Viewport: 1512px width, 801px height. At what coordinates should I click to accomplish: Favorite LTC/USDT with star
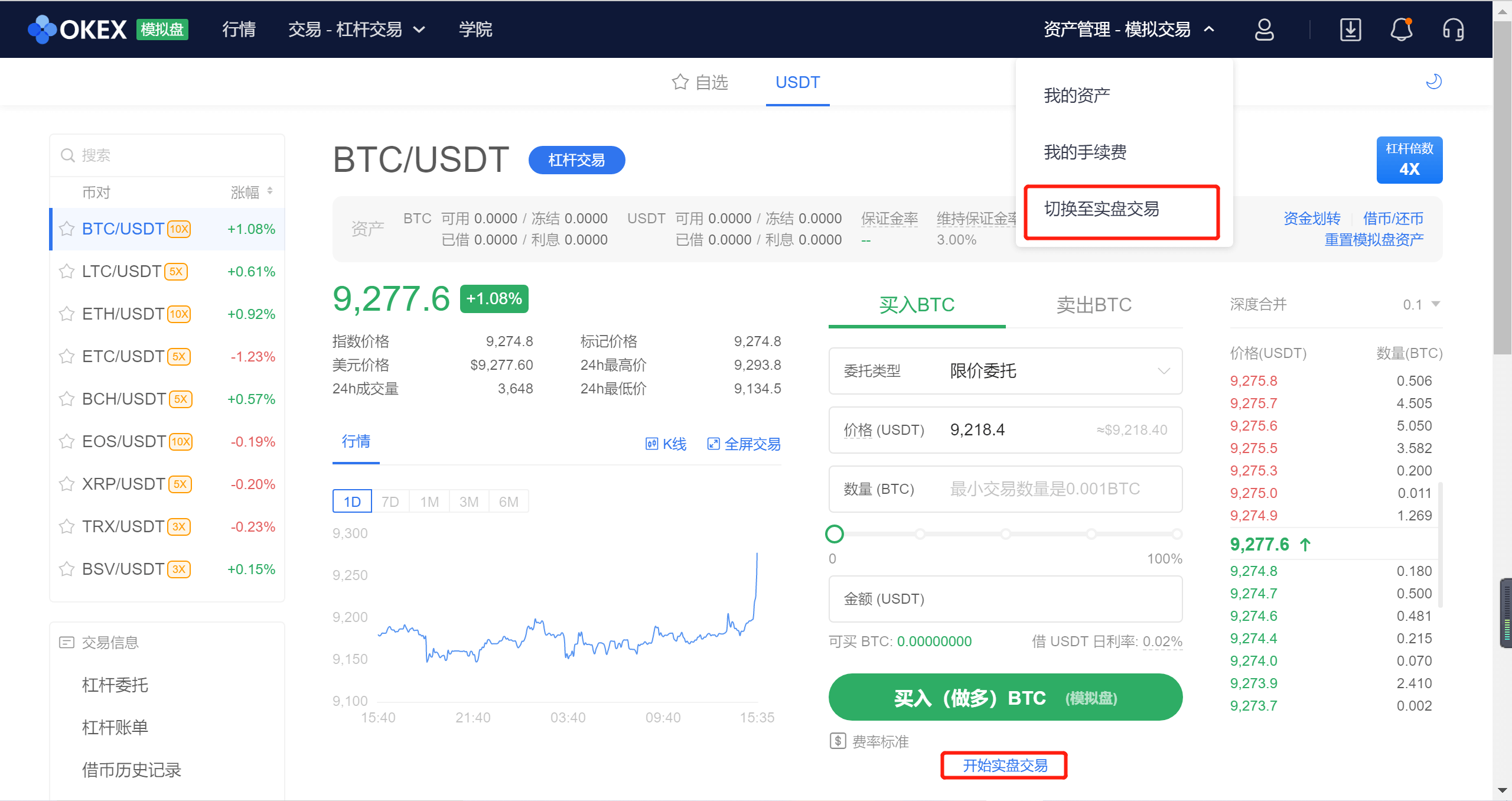(x=67, y=272)
